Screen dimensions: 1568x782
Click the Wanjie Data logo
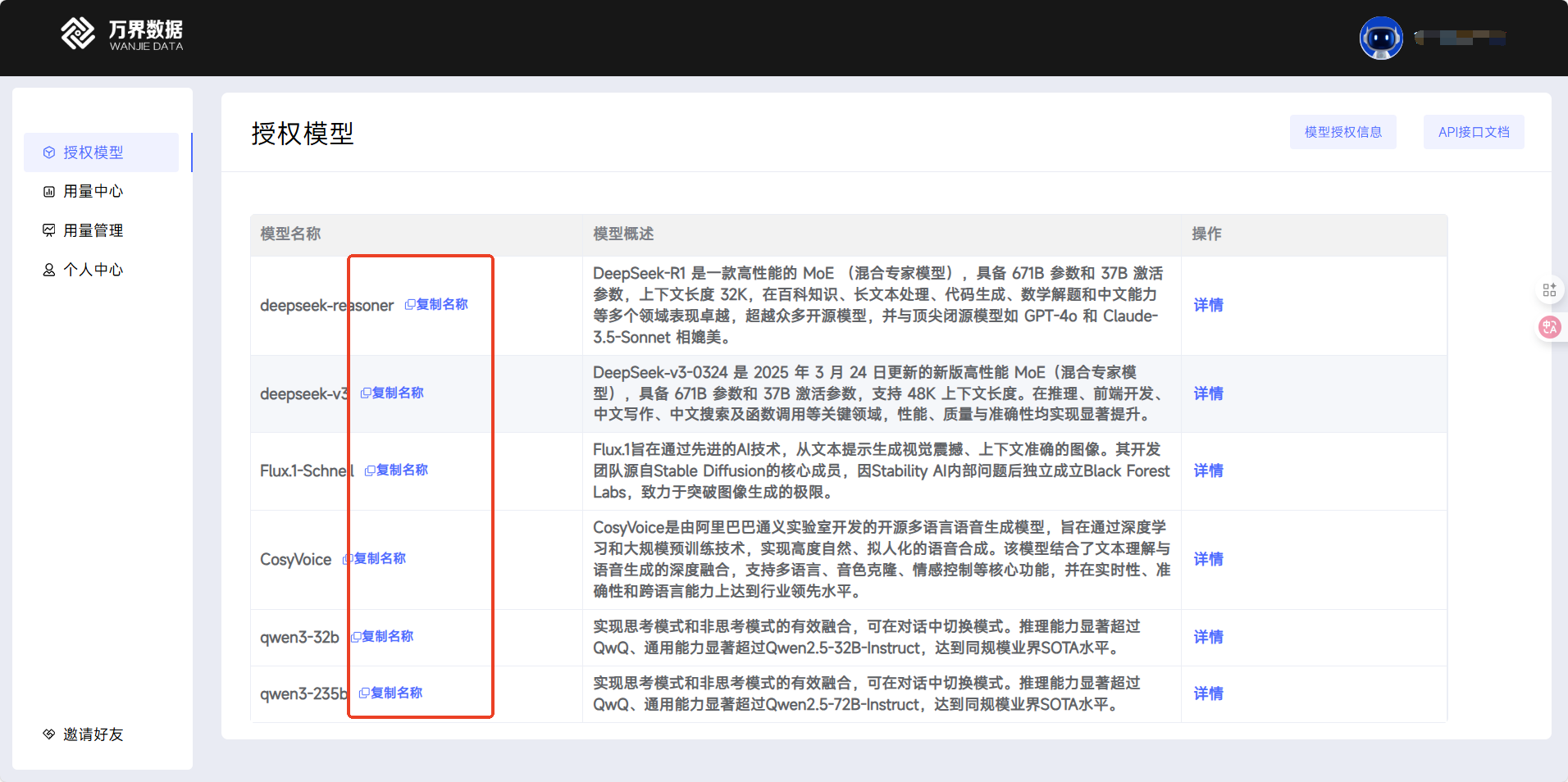click(122, 34)
